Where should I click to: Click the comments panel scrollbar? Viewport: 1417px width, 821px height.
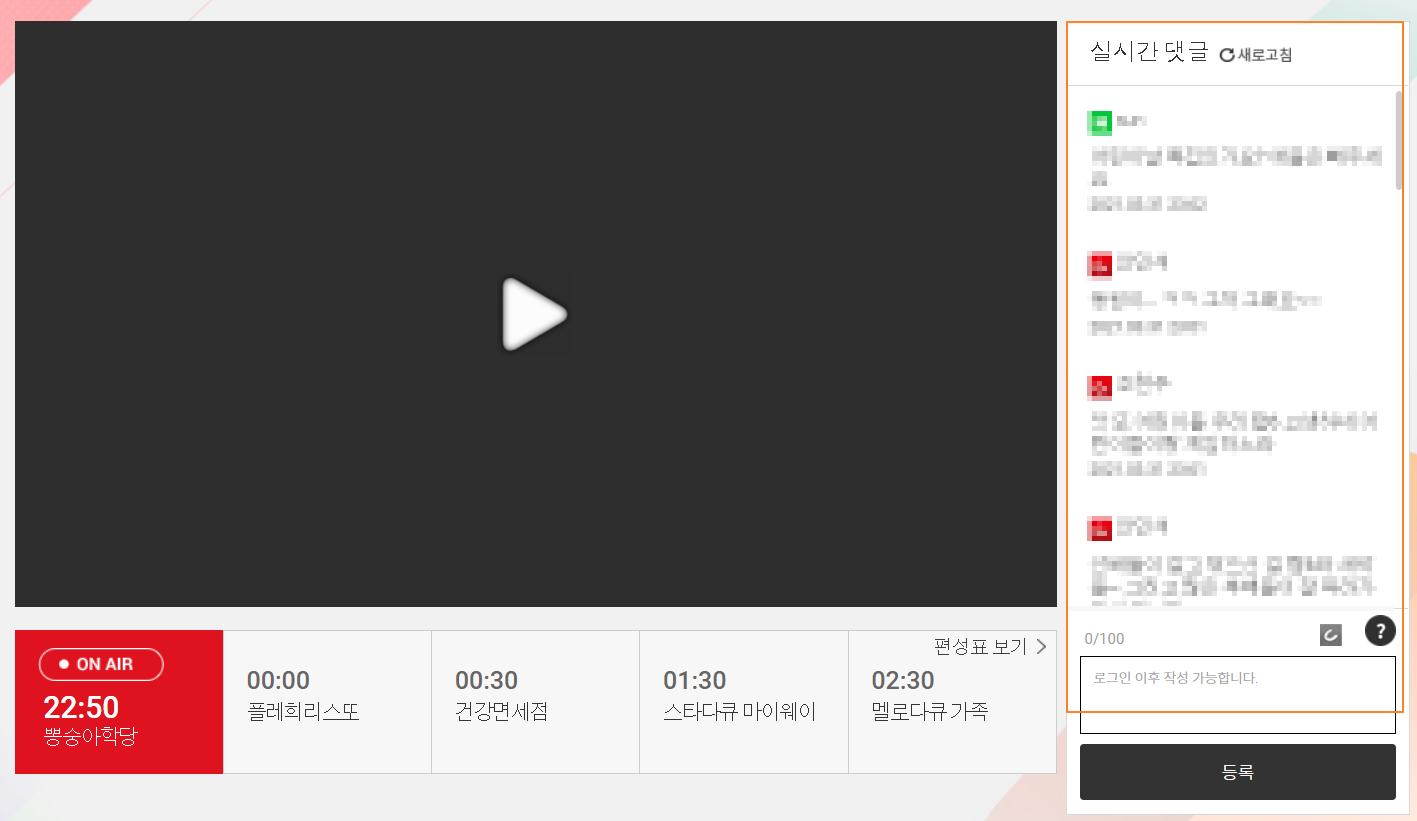tap(1399, 140)
